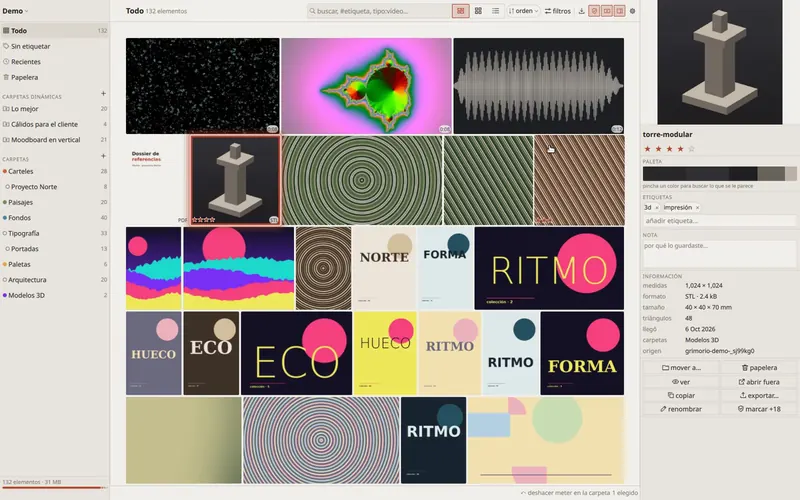Click the añadir etiqueta field
Viewport: 800px width, 500px height.
coord(719,221)
